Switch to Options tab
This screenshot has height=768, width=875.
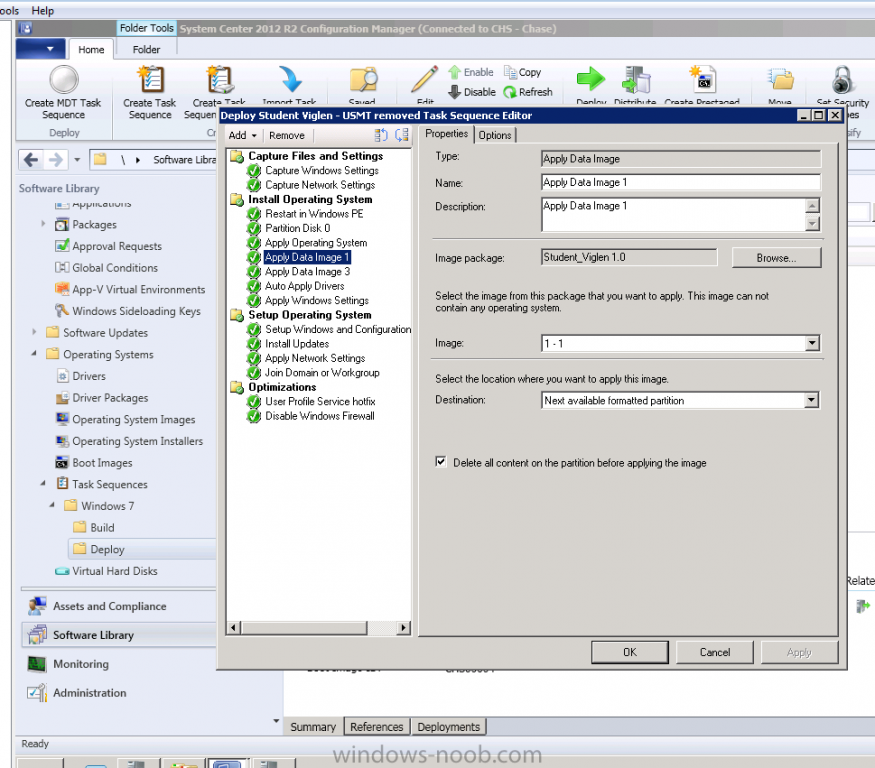pyautogui.click(x=495, y=135)
